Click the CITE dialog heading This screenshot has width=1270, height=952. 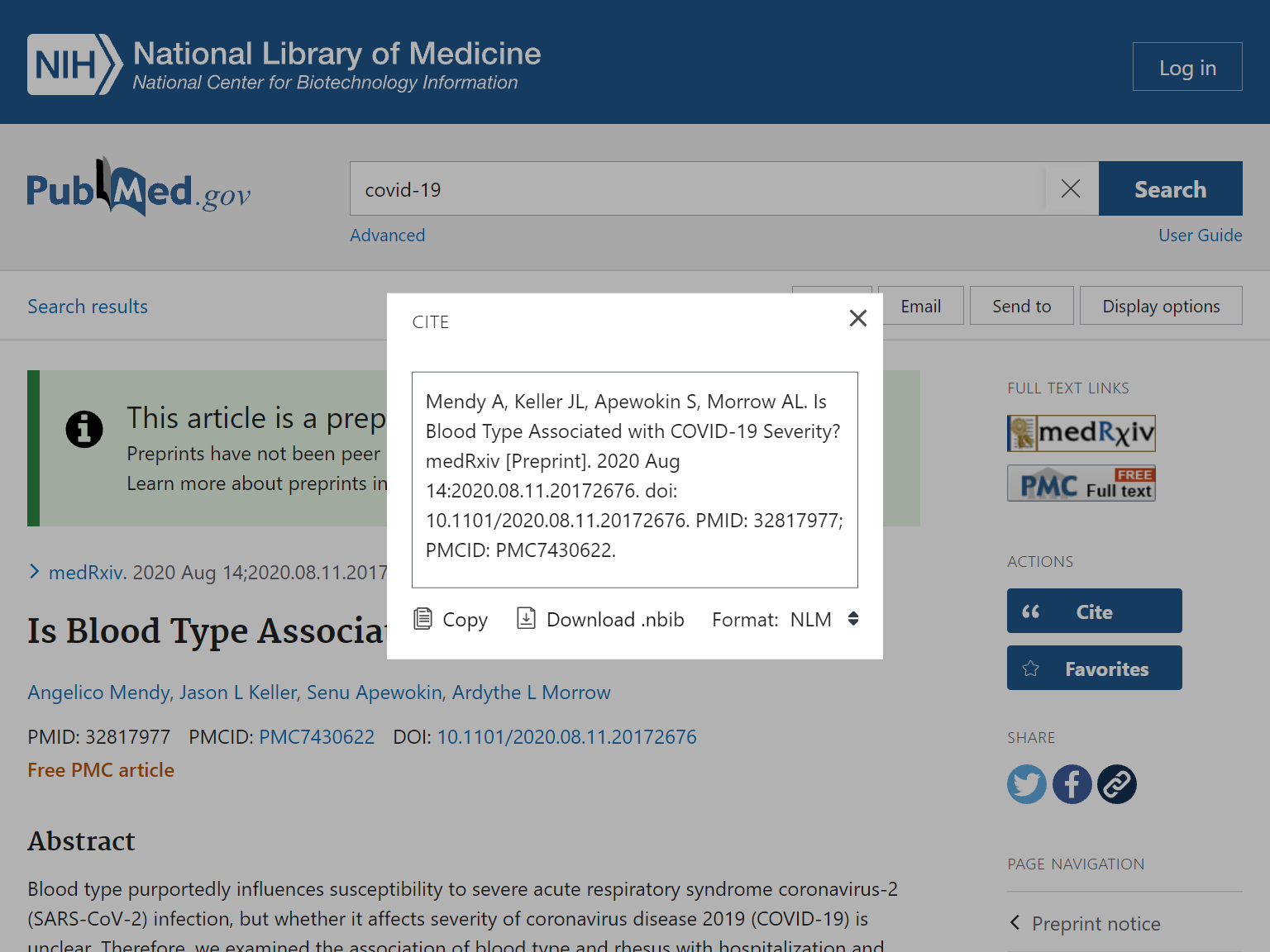pyautogui.click(x=430, y=322)
